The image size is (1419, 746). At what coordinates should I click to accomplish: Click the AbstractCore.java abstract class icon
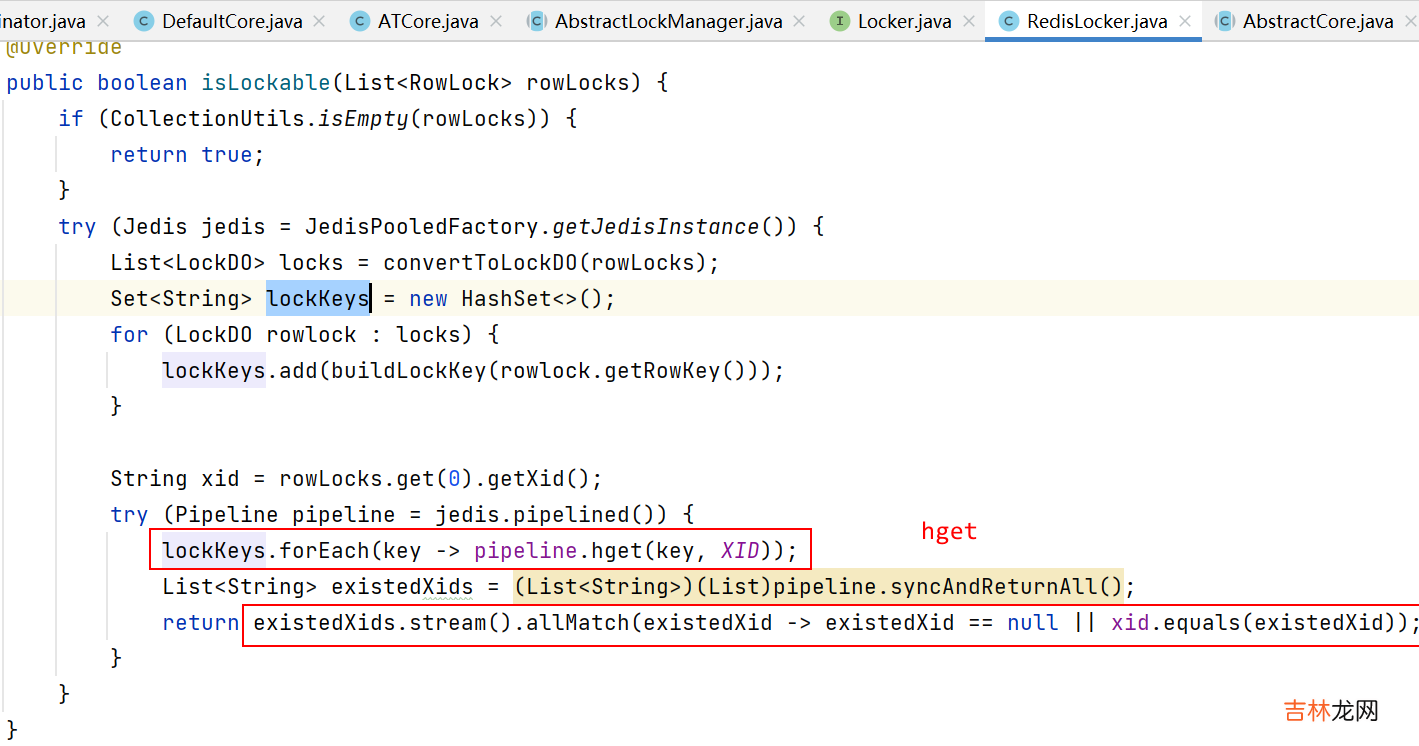(1225, 21)
